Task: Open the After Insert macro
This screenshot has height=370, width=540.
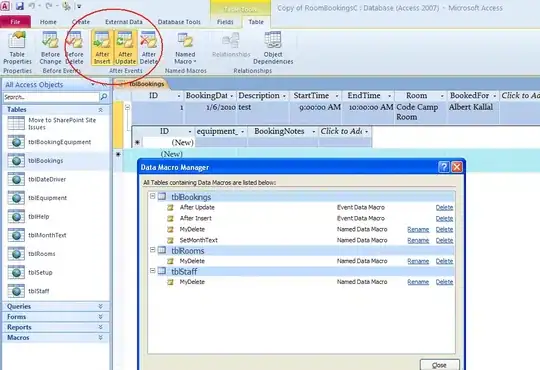Action: tap(102, 48)
